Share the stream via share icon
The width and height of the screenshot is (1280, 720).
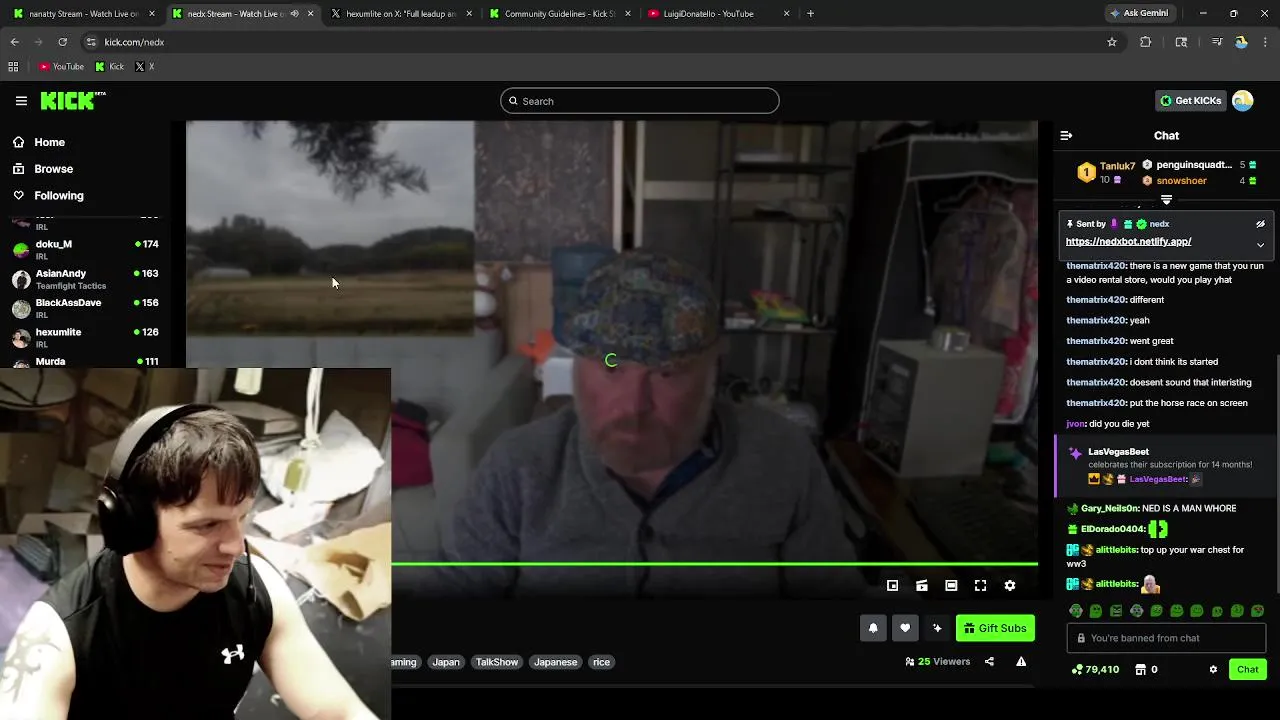(x=989, y=662)
